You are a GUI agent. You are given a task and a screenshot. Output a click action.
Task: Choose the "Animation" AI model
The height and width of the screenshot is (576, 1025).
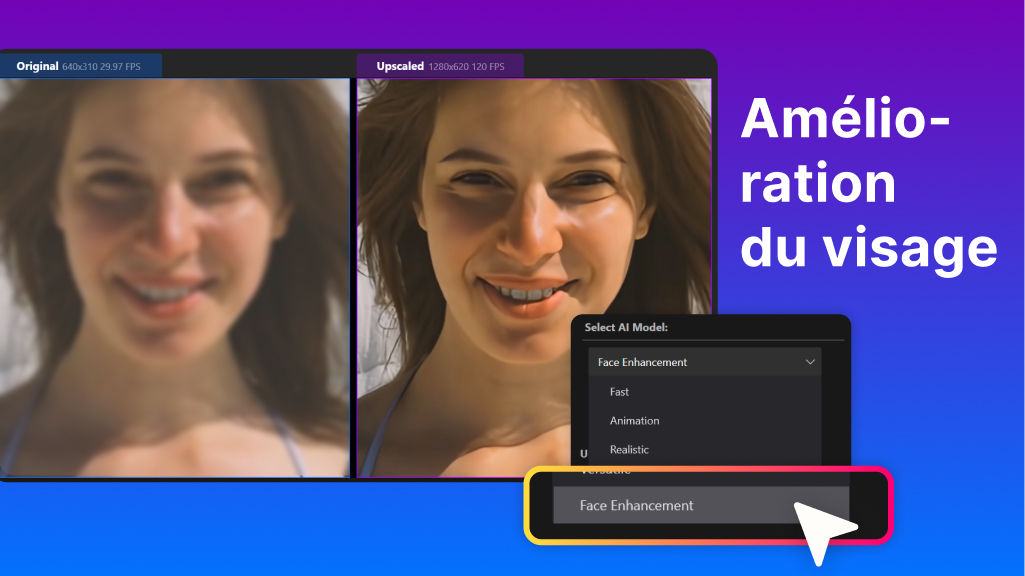pyautogui.click(x=634, y=421)
